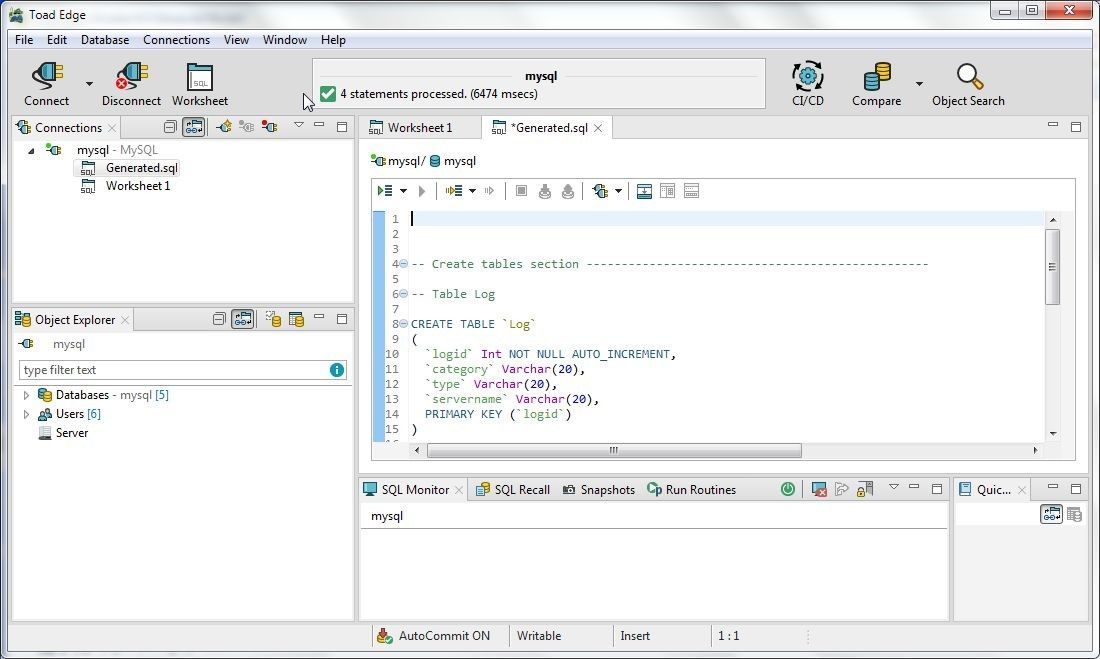Open the Connections menu
Screen dimensions: 1100x659
pyautogui.click(x=176, y=40)
